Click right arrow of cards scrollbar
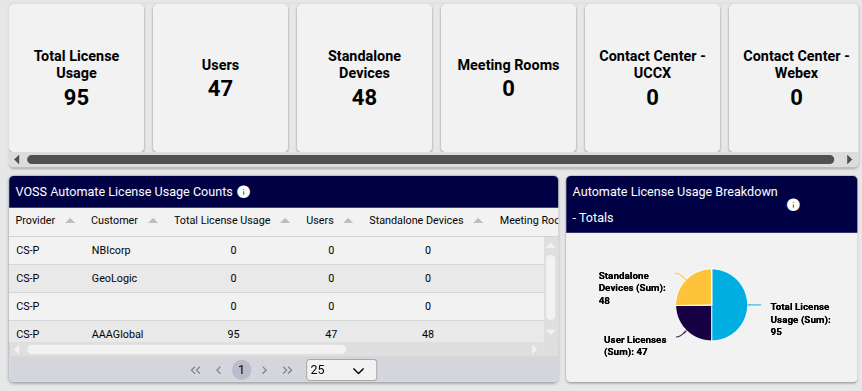This screenshot has width=862, height=391. click(849, 159)
